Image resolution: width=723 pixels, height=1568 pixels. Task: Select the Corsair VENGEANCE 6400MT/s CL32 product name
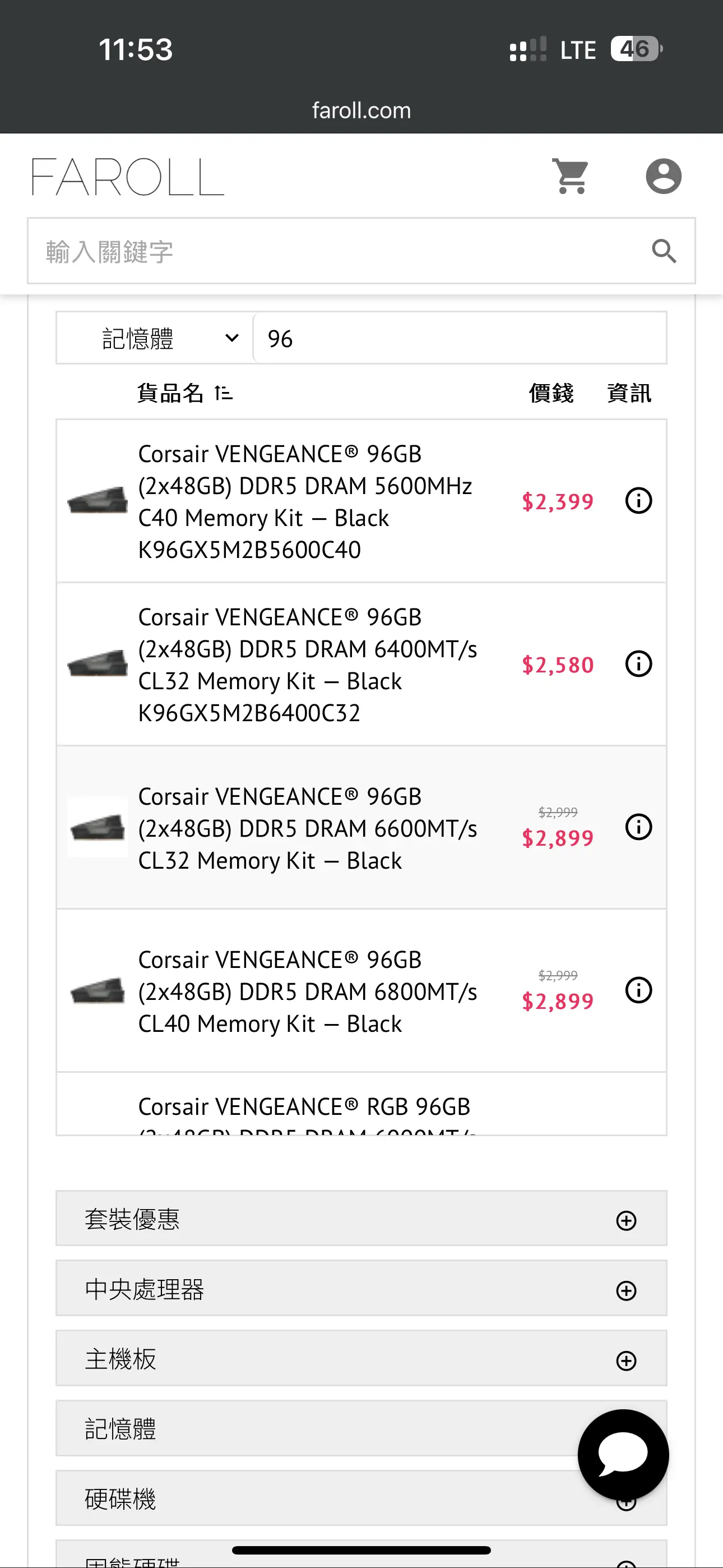307,665
